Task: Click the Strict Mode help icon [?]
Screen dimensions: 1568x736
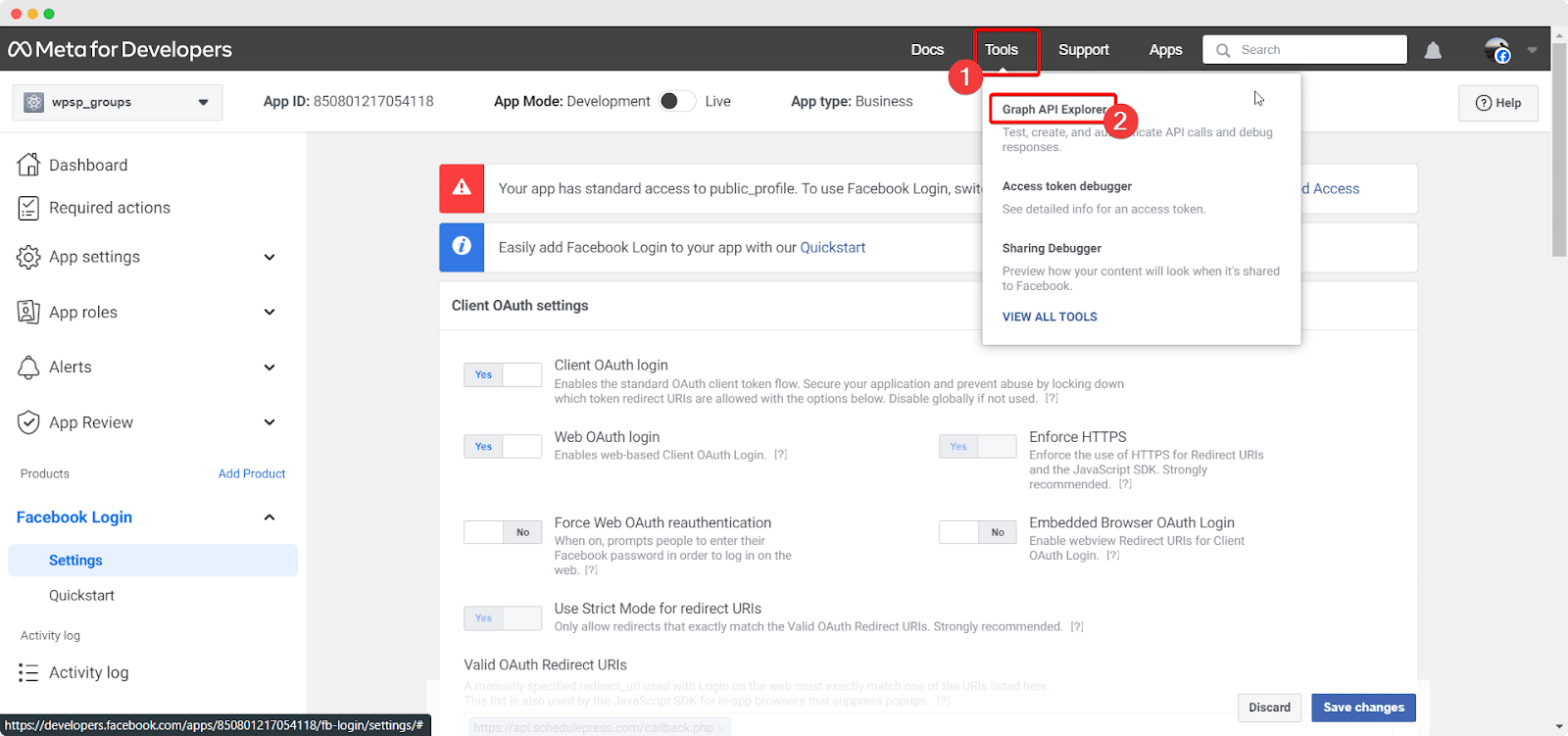Action: pyautogui.click(x=1077, y=627)
